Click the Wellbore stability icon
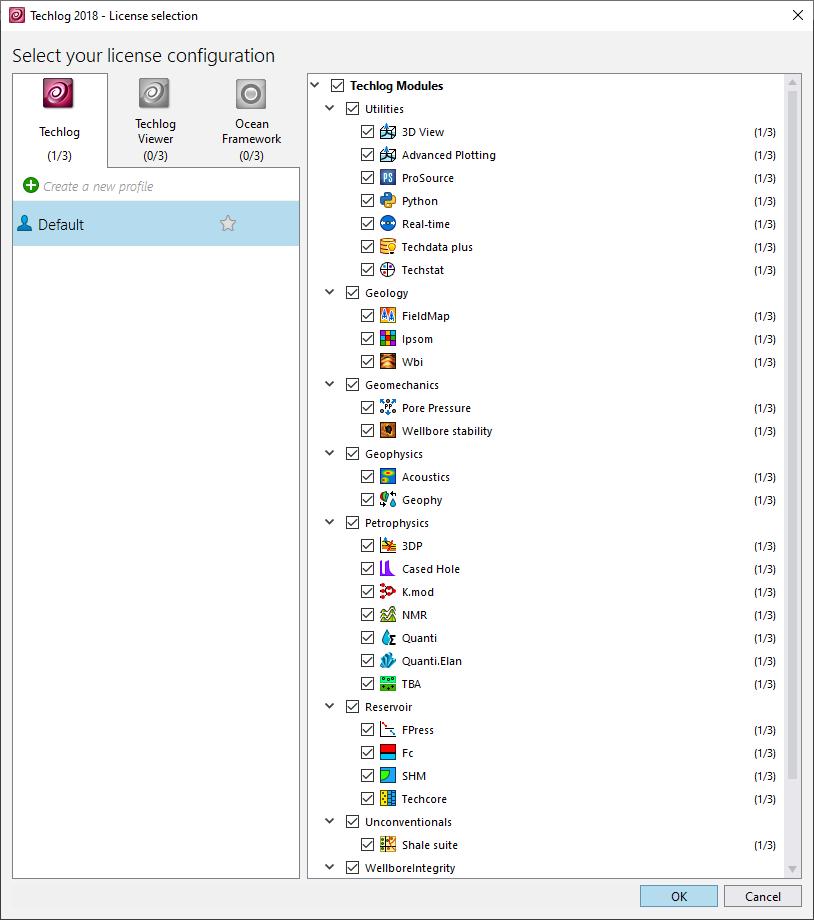The height and width of the screenshot is (920, 814). (387, 431)
